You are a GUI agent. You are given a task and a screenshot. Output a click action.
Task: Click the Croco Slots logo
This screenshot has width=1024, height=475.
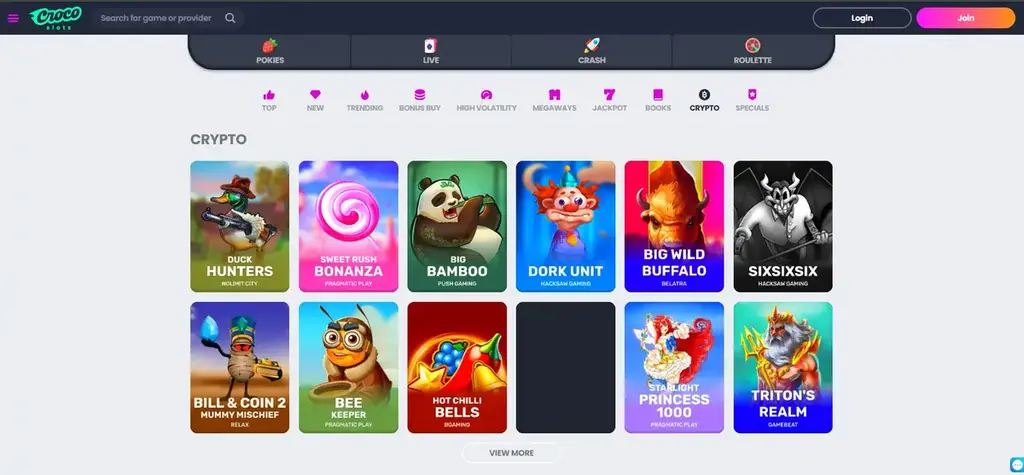point(56,18)
